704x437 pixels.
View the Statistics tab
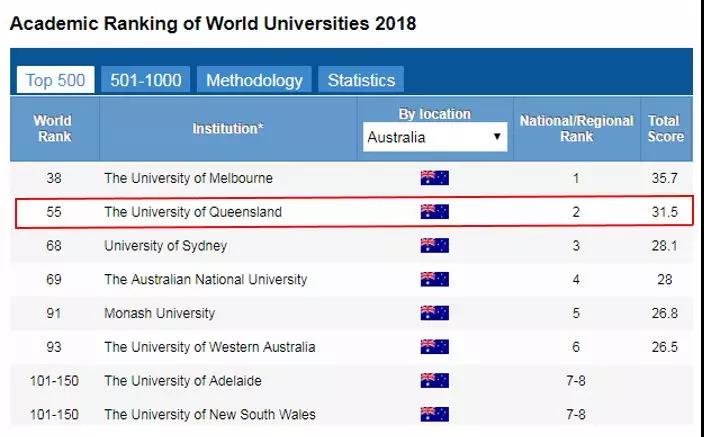[361, 80]
